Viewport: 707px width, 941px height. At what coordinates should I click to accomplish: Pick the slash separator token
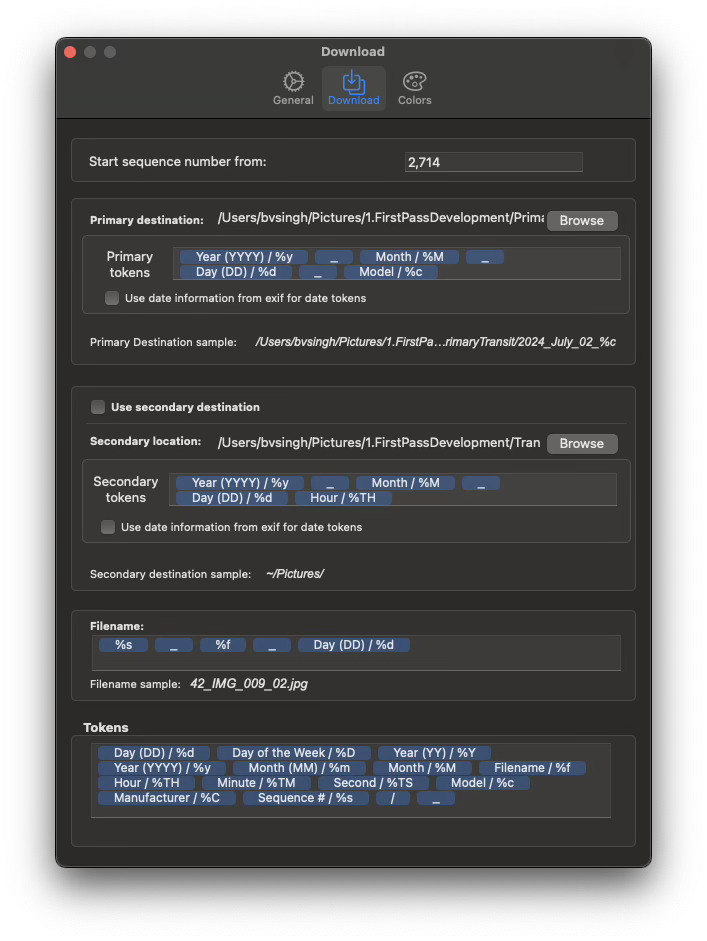point(393,798)
